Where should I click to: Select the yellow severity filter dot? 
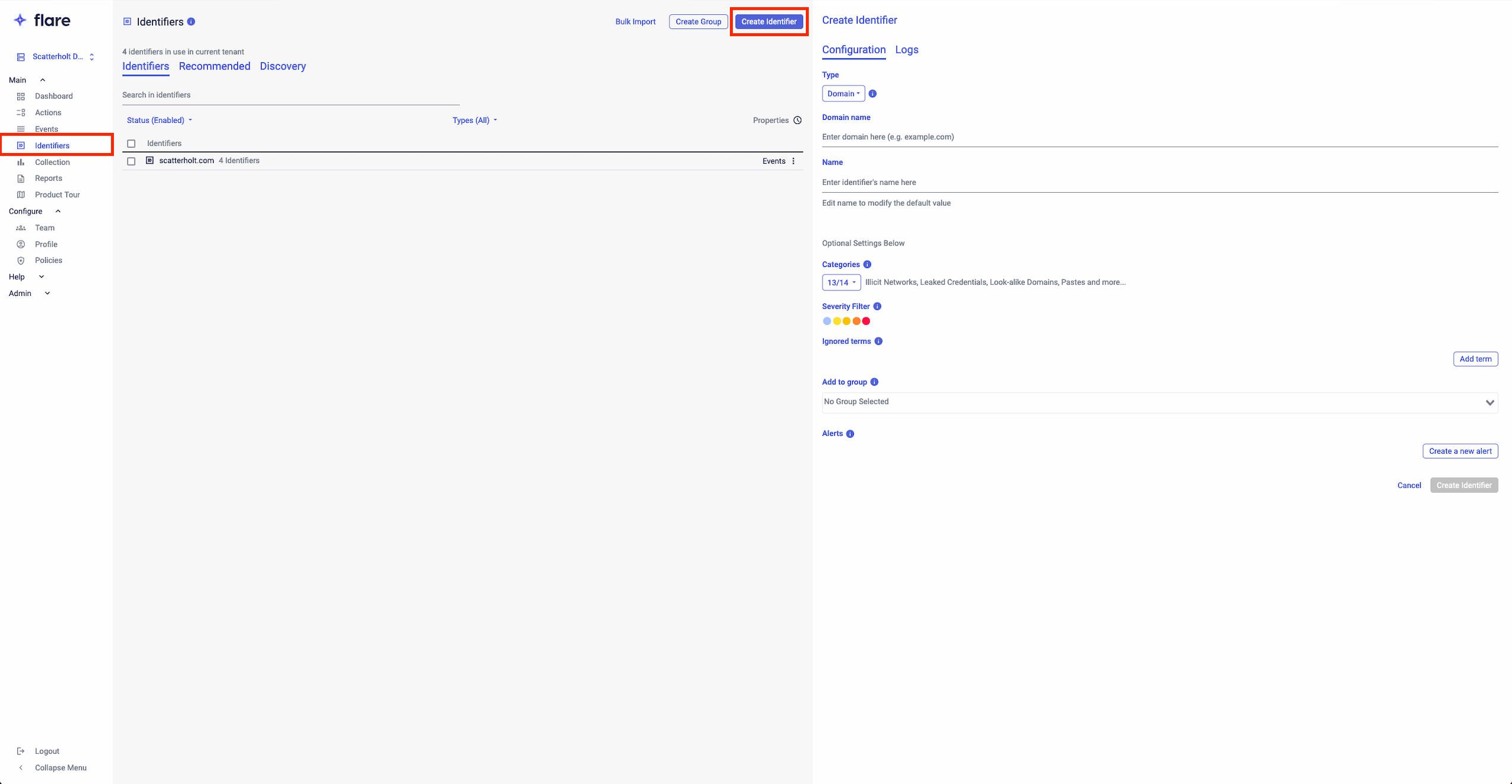click(837, 320)
